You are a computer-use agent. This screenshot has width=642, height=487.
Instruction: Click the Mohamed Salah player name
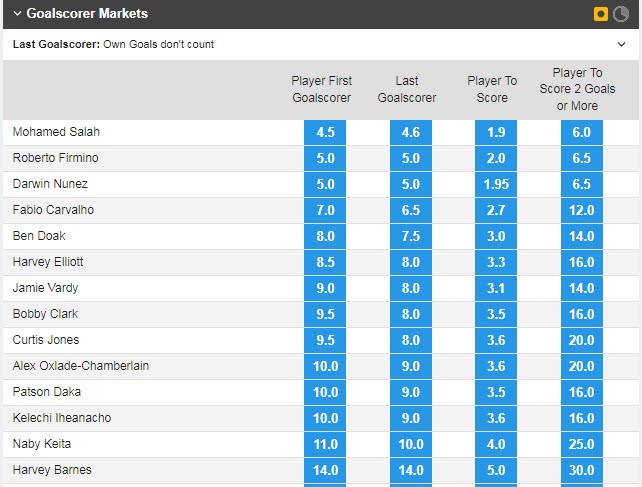point(56,132)
